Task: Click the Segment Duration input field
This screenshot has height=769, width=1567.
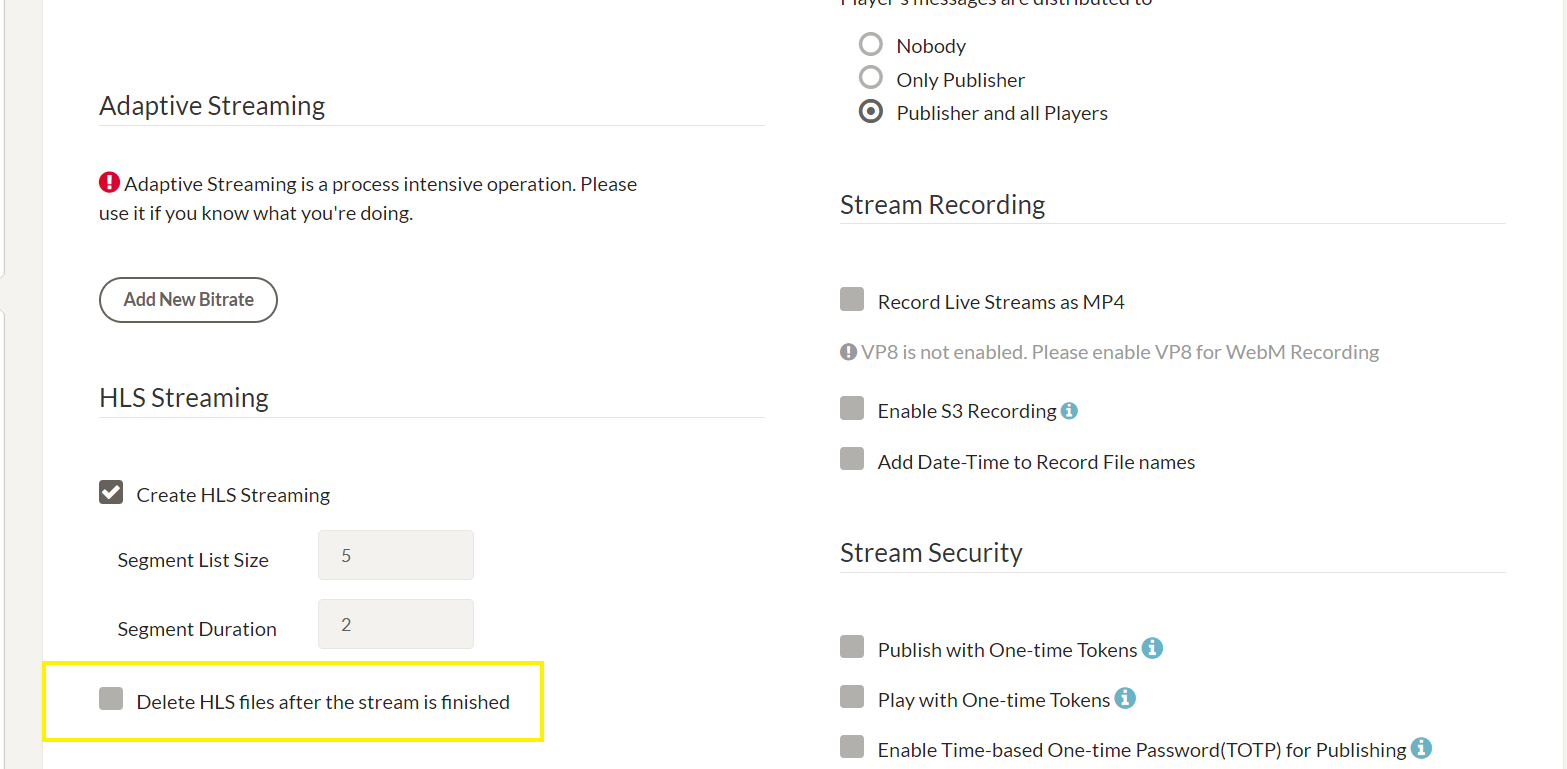Action: click(x=396, y=624)
